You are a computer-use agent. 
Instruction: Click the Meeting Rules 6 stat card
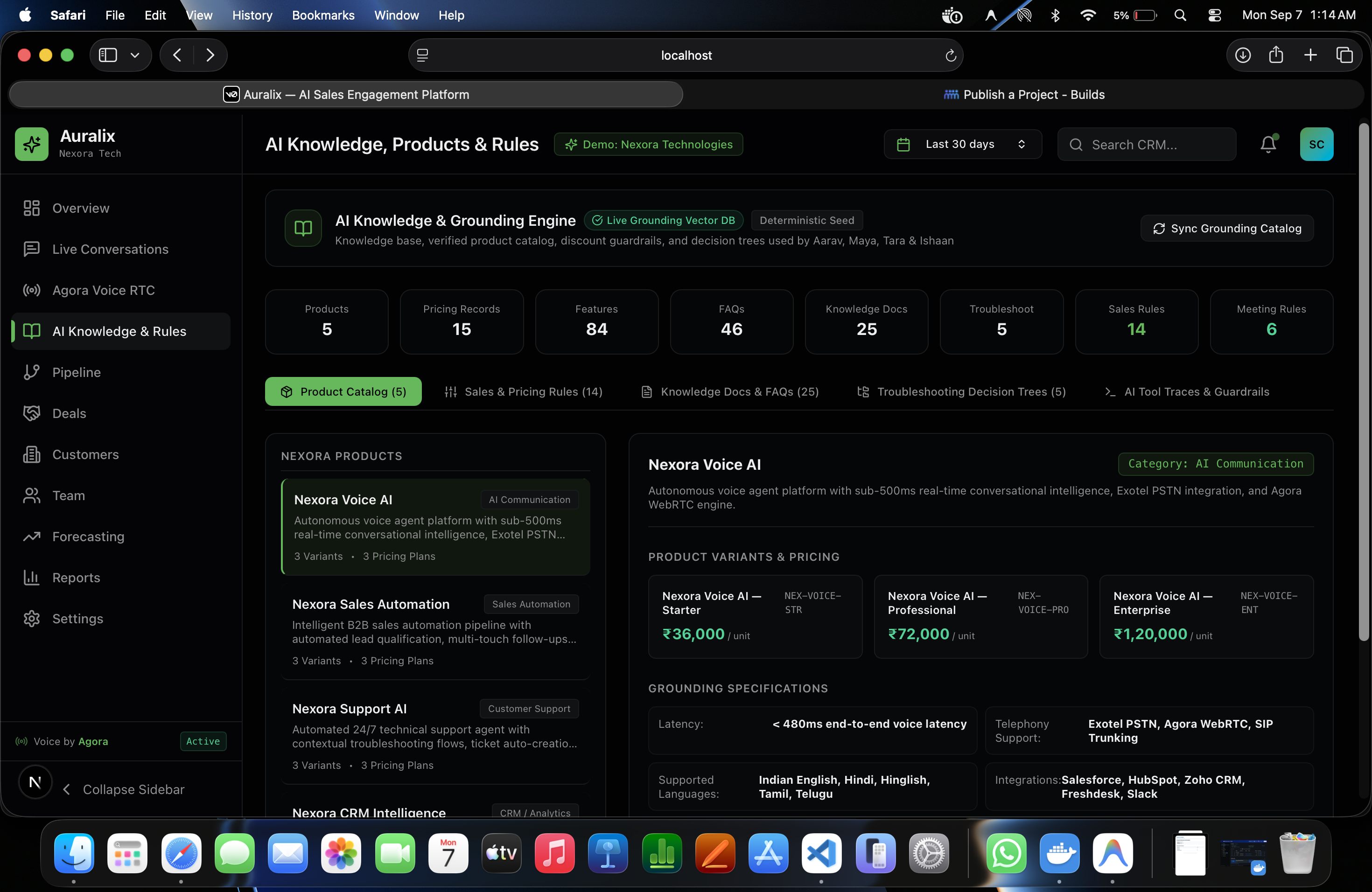click(1271, 321)
